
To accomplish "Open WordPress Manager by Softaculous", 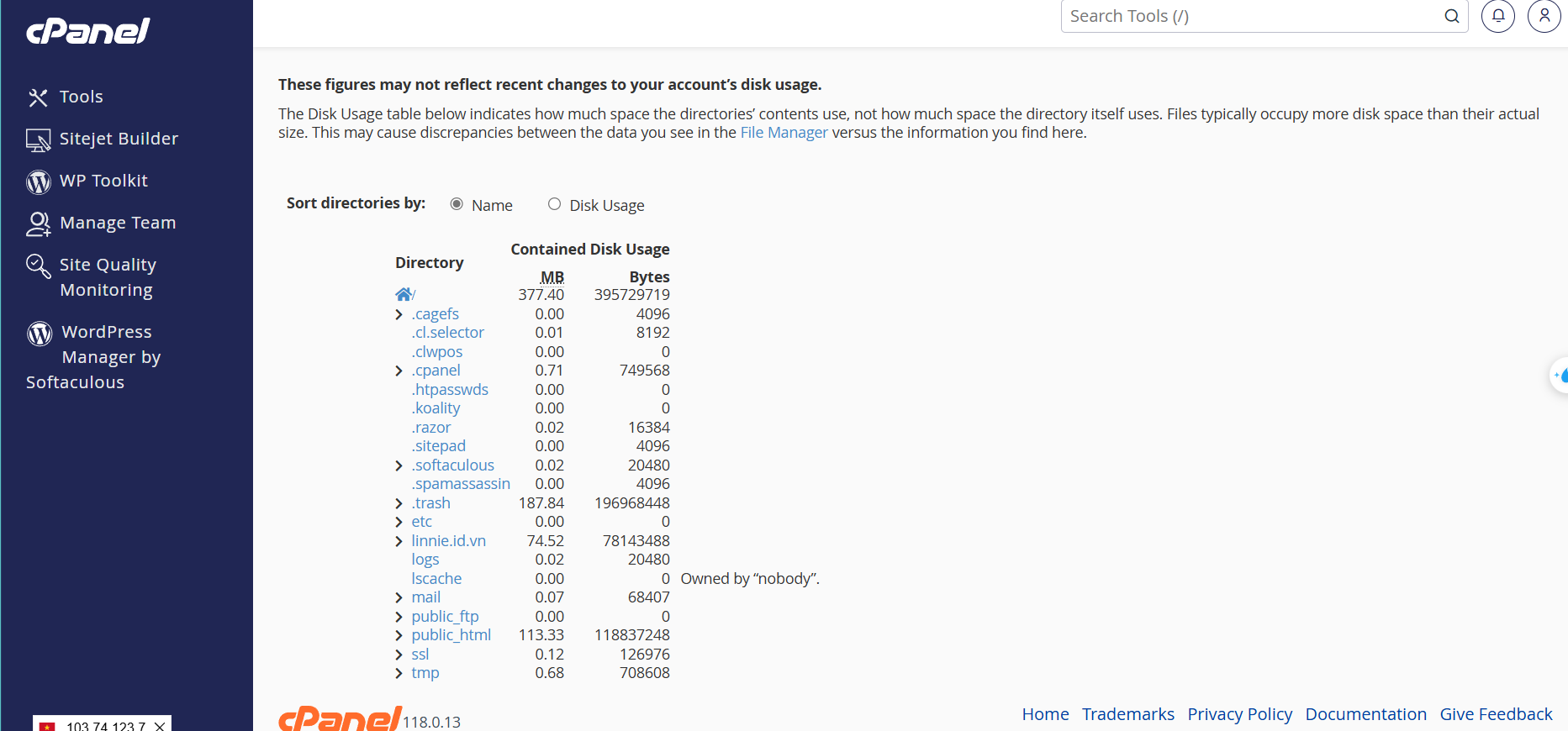I will [93, 357].
